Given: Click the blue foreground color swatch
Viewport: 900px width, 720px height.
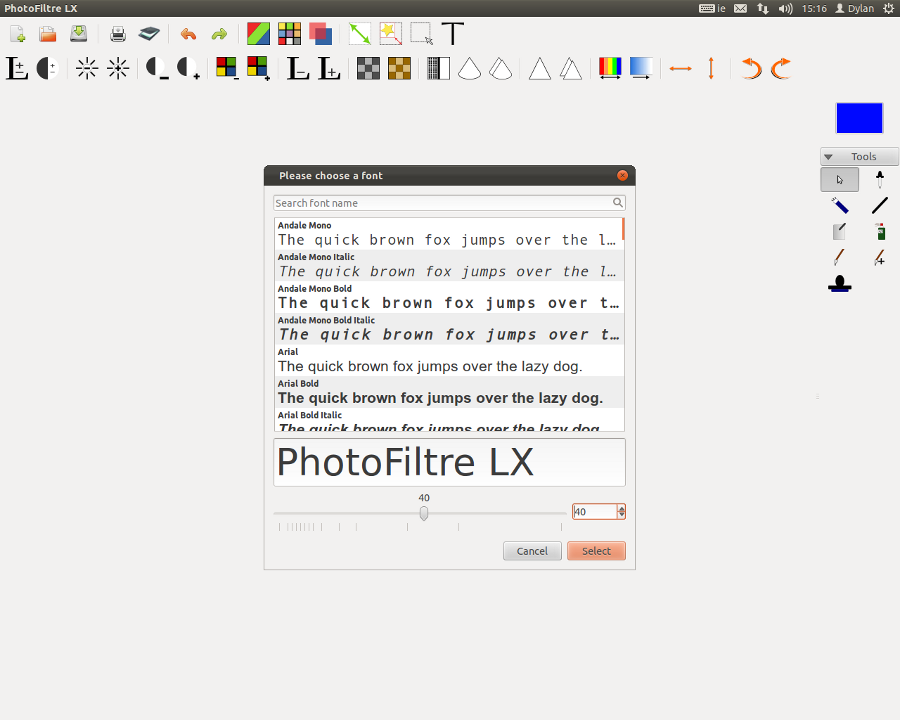Looking at the screenshot, I should point(859,118).
